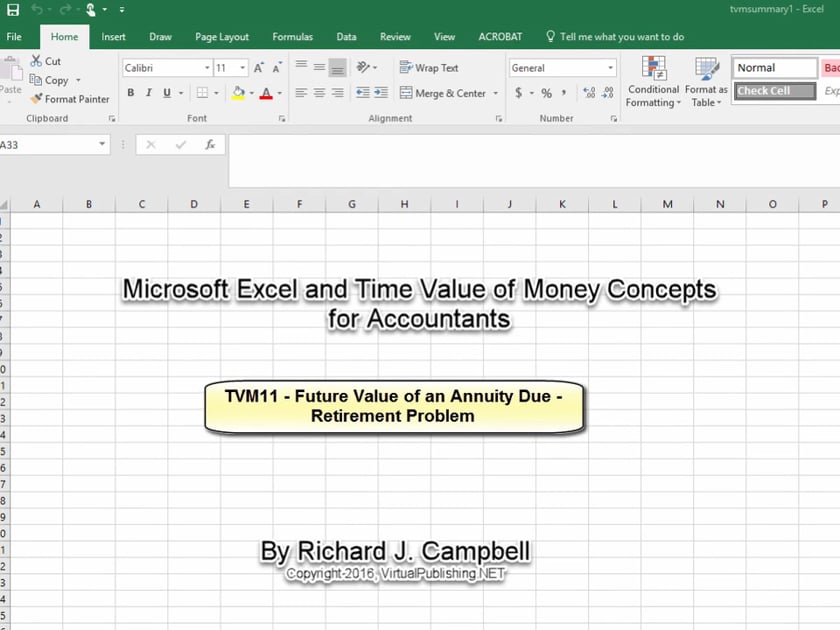Image resolution: width=840 pixels, height=630 pixels.
Task: Click Merge & Center button
Action: pyautogui.click(x=442, y=93)
